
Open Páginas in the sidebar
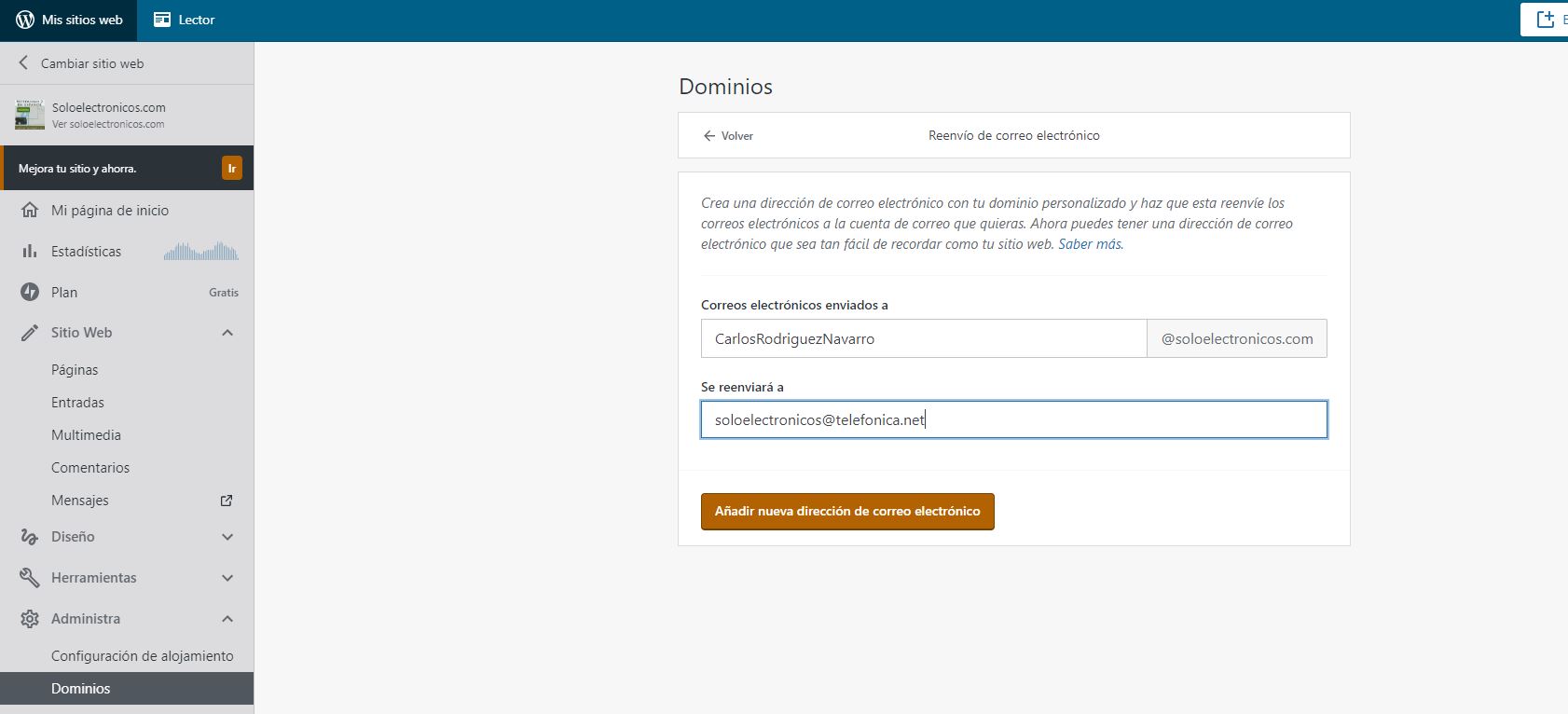click(x=75, y=370)
